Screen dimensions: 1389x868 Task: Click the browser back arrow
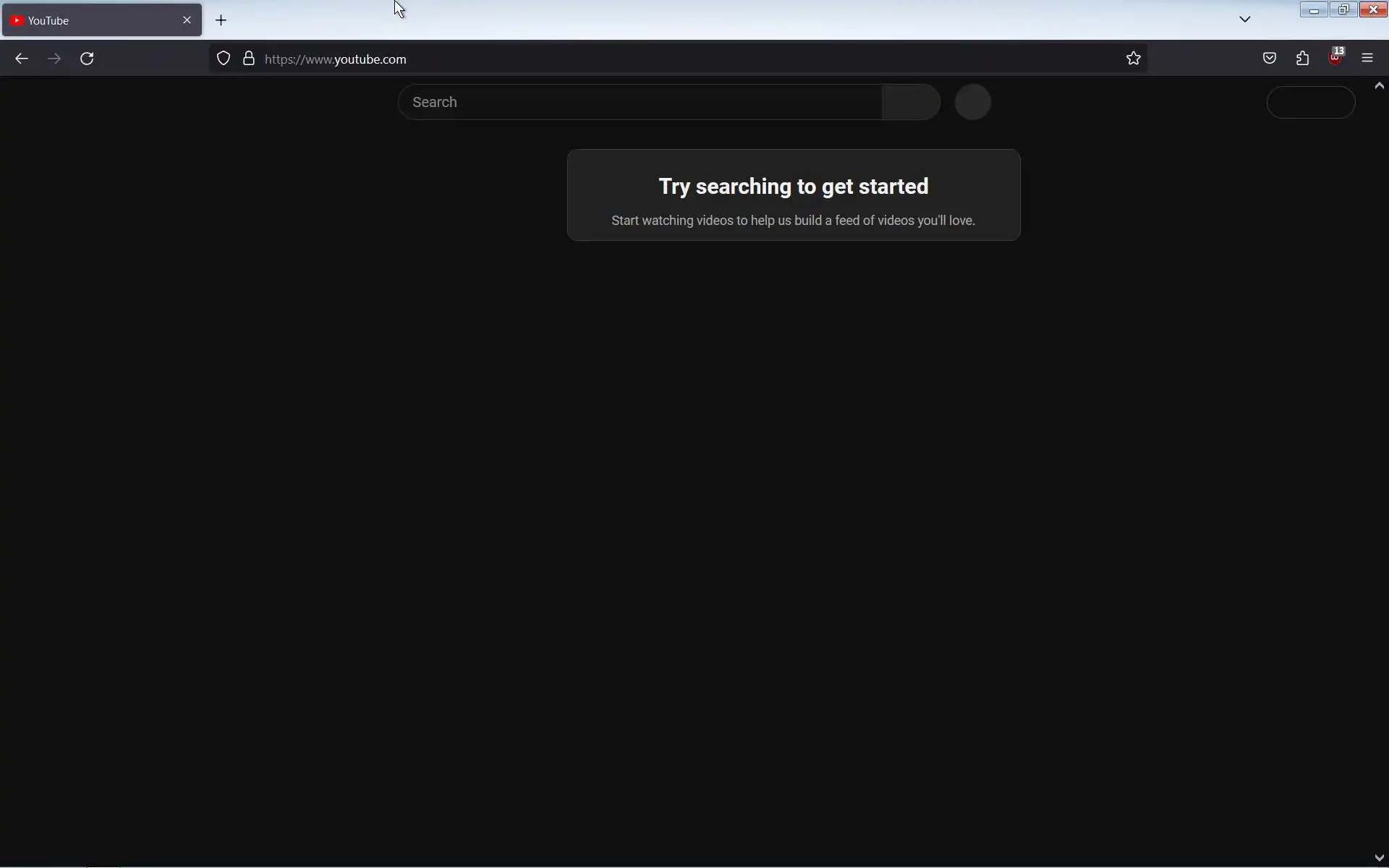22,59
